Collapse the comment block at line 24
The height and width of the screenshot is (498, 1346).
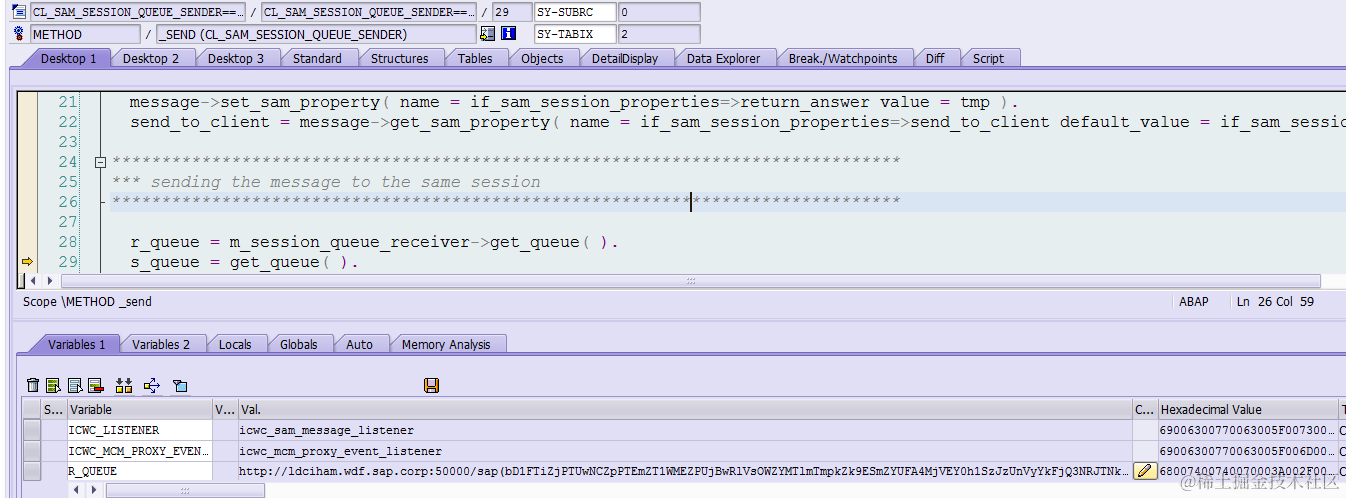pyautogui.click(x=100, y=162)
